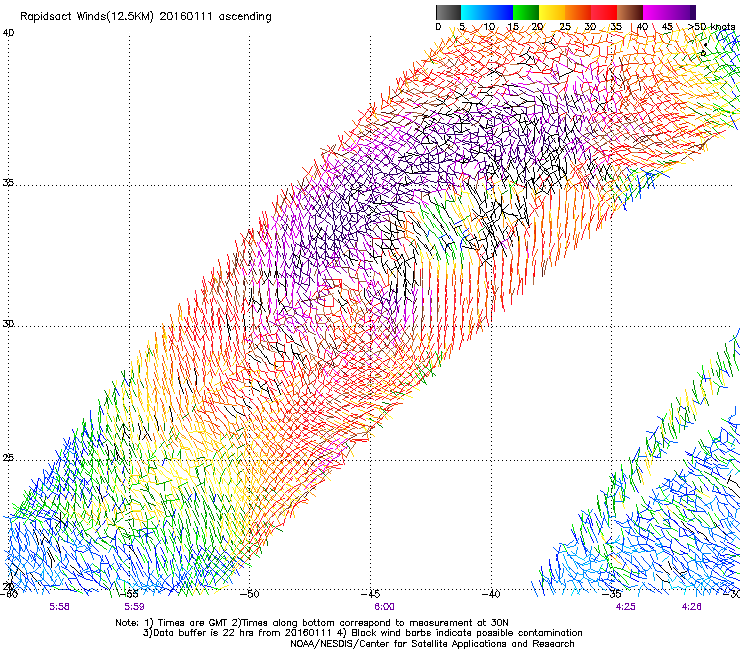Click the '>50 knots' legend label

711,26
